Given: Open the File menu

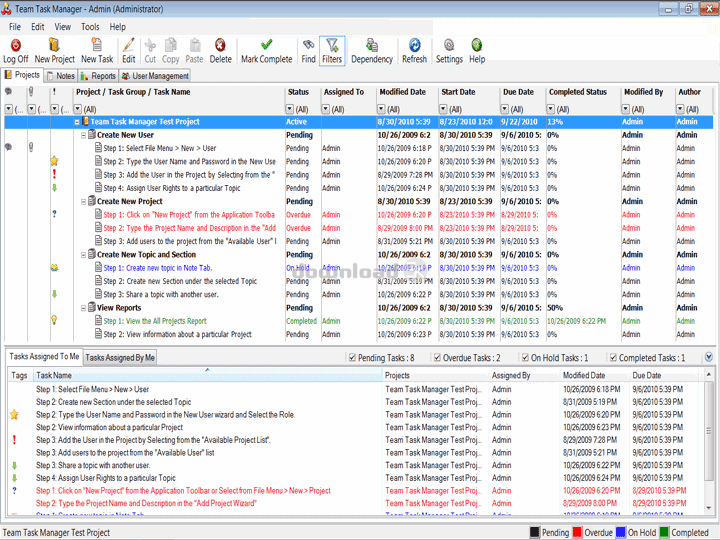Looking at the screenshot, I should (15, 27).
